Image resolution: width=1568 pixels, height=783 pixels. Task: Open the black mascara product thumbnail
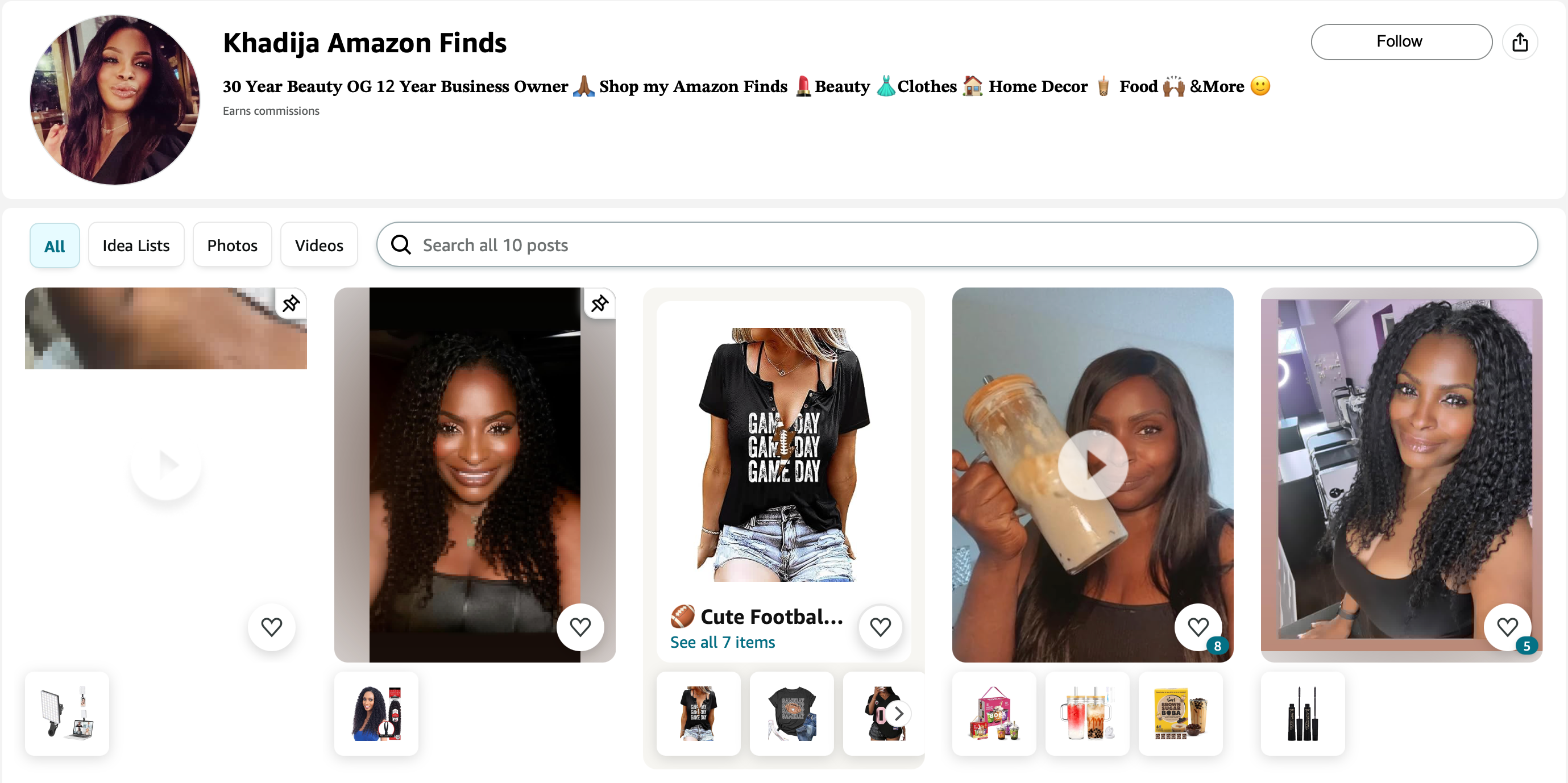click(x=1302, y=713)
